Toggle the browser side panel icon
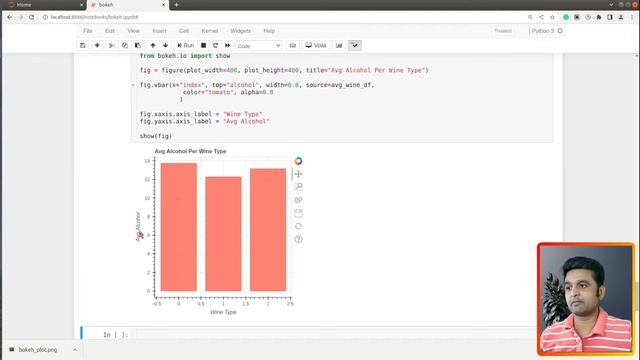Screen dimensions: 640x360 (x=610, y=17)
